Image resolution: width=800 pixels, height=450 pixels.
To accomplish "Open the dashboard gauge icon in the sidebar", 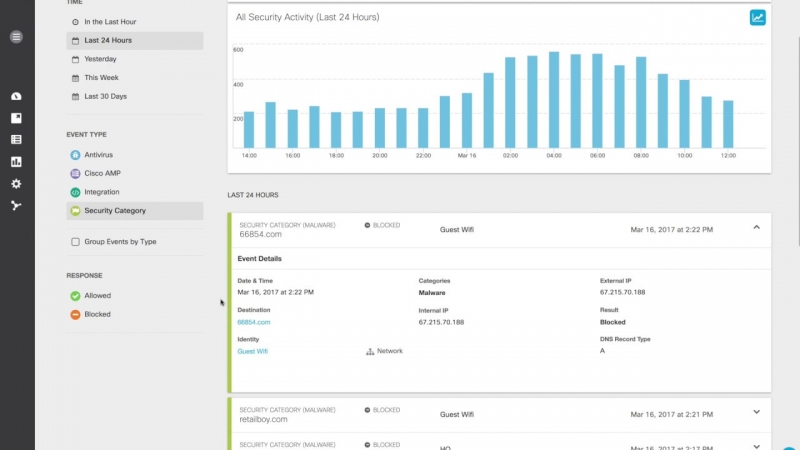I will [16, 96].
